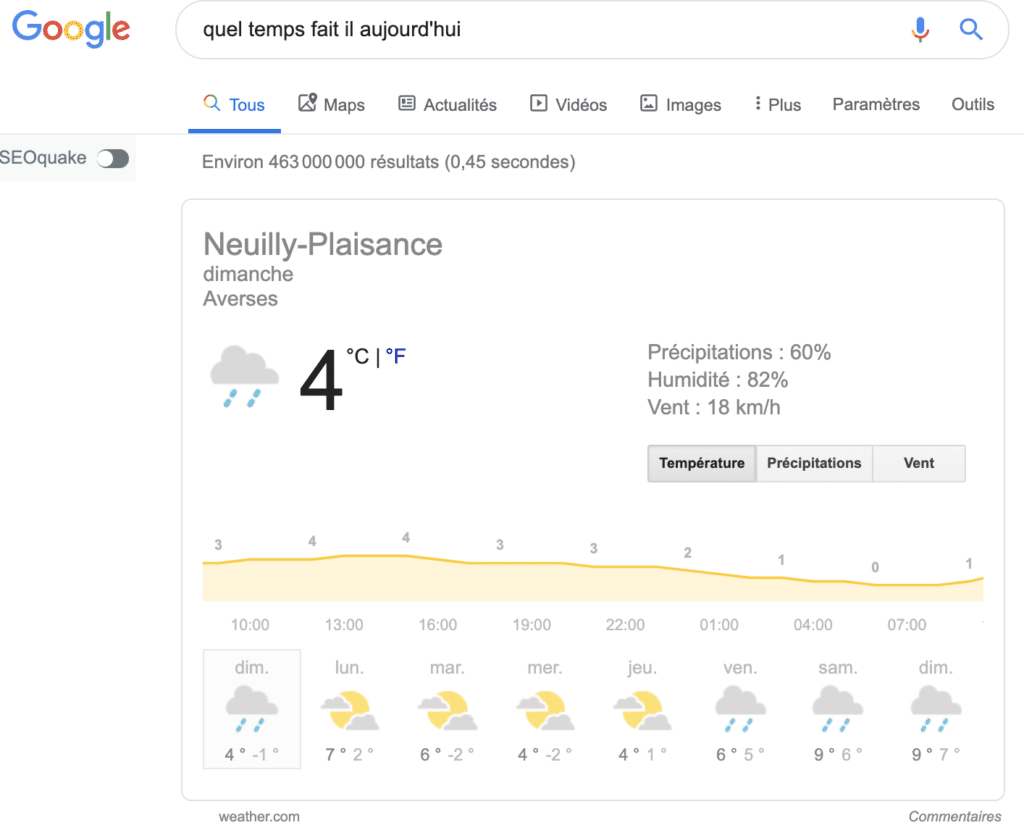Viewport: 1024px width, 833px height.
Task: Switch temperature unit to Fahrenheit
Action: pyautogui.click(x=396, y=356)
